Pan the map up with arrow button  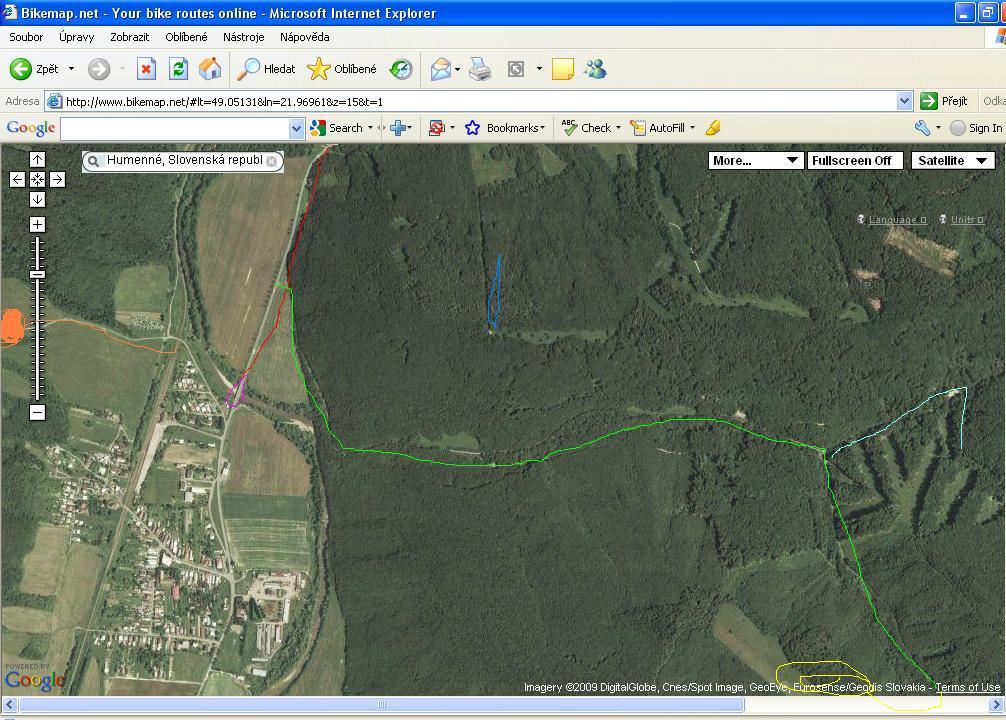tap(37, 160)
